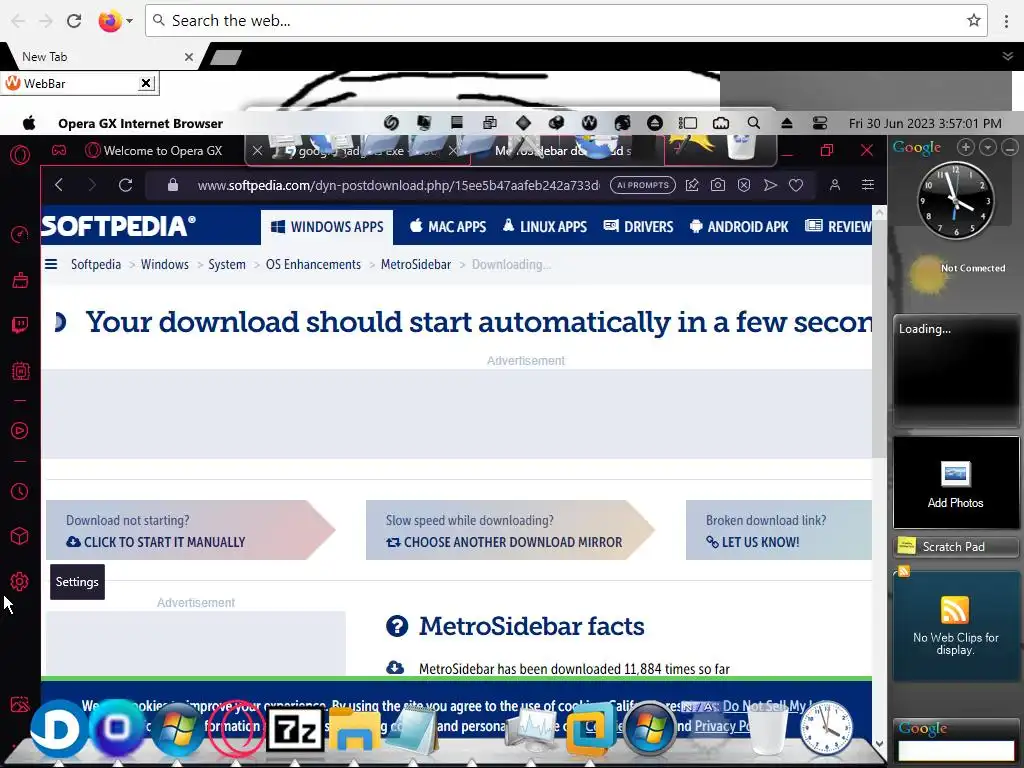
Task: Click the spiral icon in menu bar
Action: coord(391,123)
